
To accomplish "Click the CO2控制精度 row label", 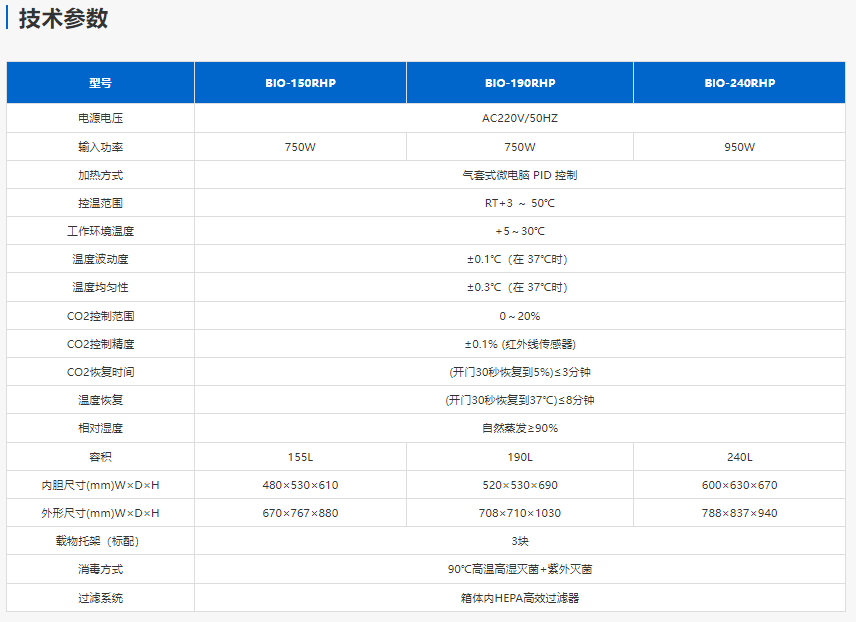I will (100, 344).
